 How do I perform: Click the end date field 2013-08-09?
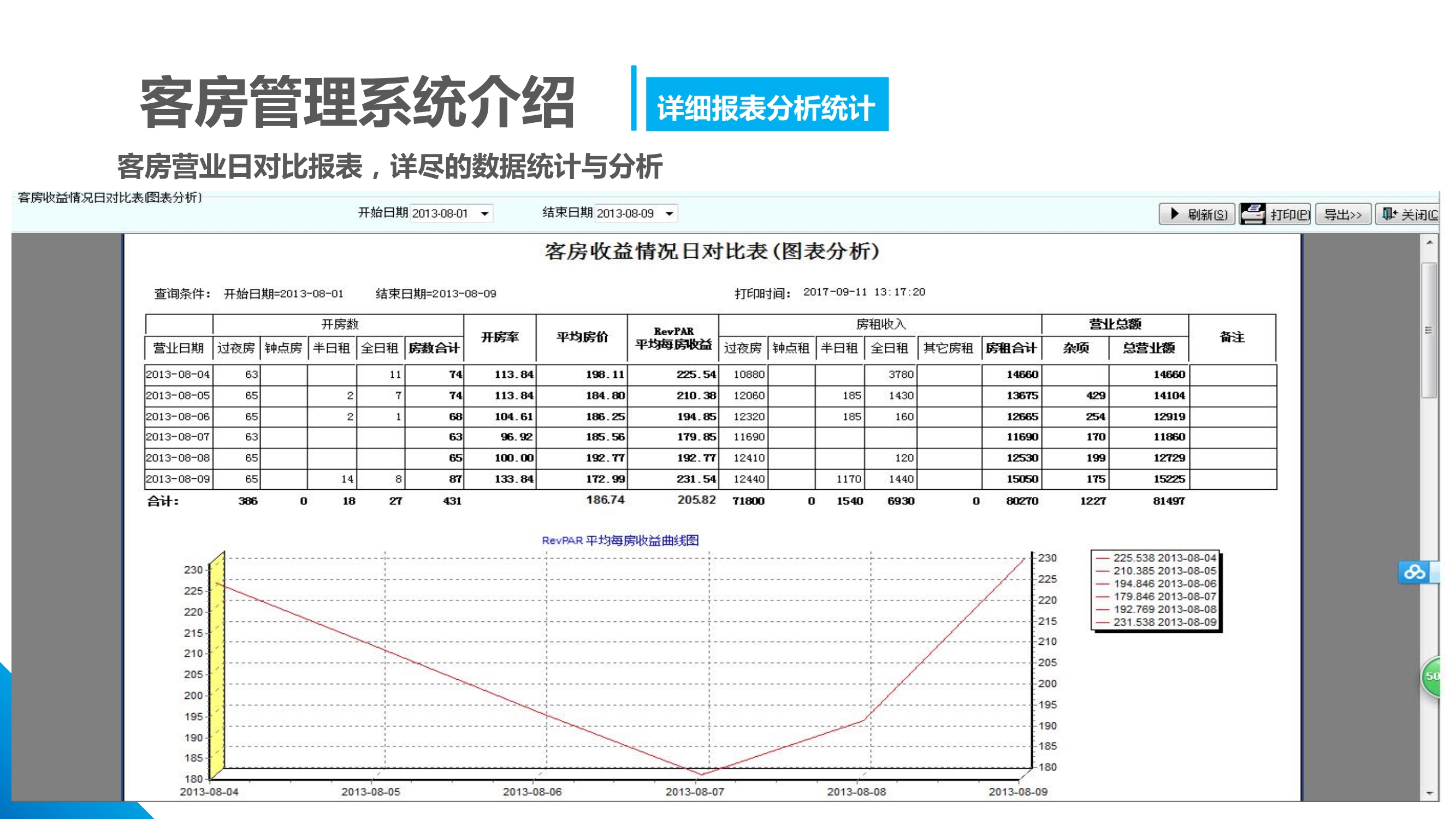625,213
